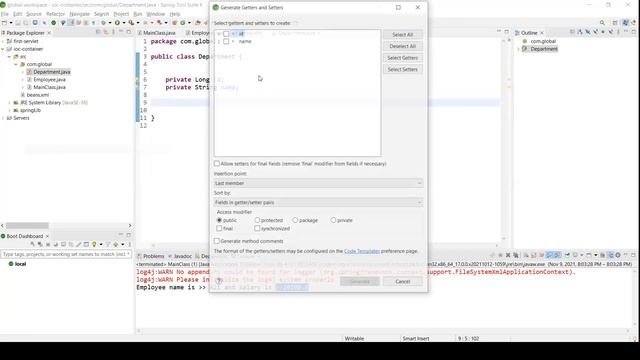The image size is (640, 360).
Task: Click the Run (green play) toolbar icon
Action: pyautogui.click(x=117, y=23)
